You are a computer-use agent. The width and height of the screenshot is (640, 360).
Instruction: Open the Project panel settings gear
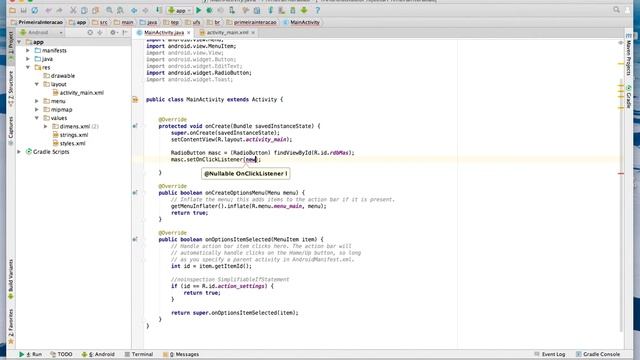click(113, 32)
